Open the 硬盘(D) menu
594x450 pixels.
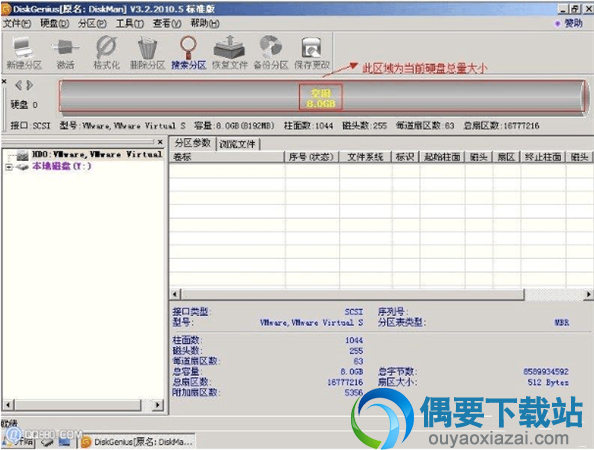tap(55, 23)
